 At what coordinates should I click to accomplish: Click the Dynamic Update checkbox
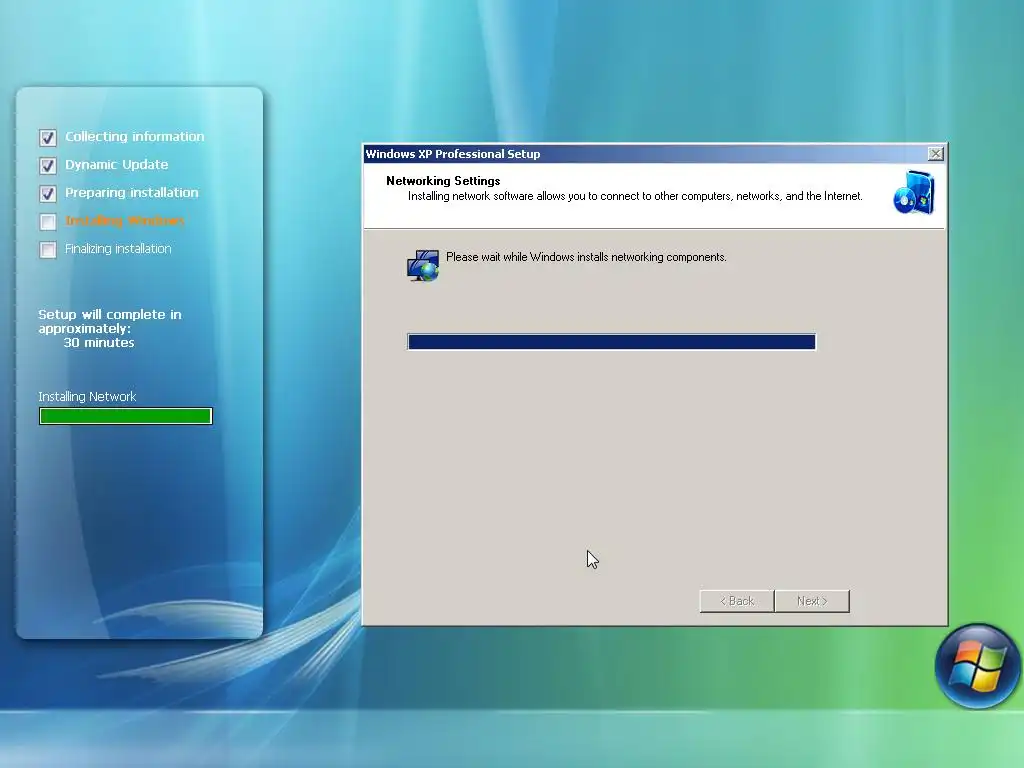(48, 165)
